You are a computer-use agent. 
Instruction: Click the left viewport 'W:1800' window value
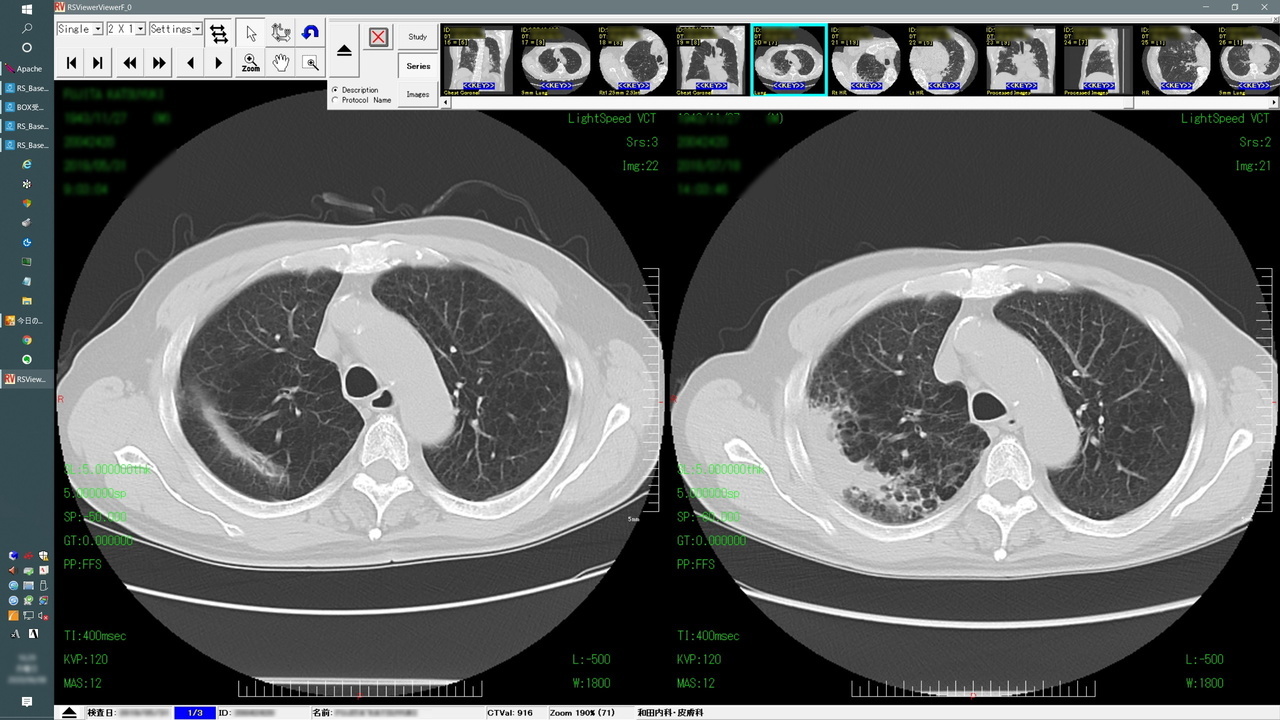tap(591, 683)
